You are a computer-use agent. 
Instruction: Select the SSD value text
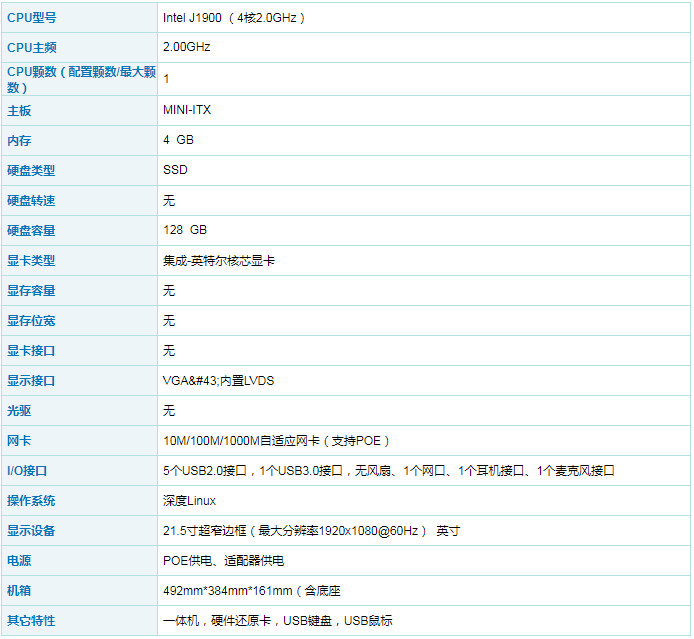point(175,170)
